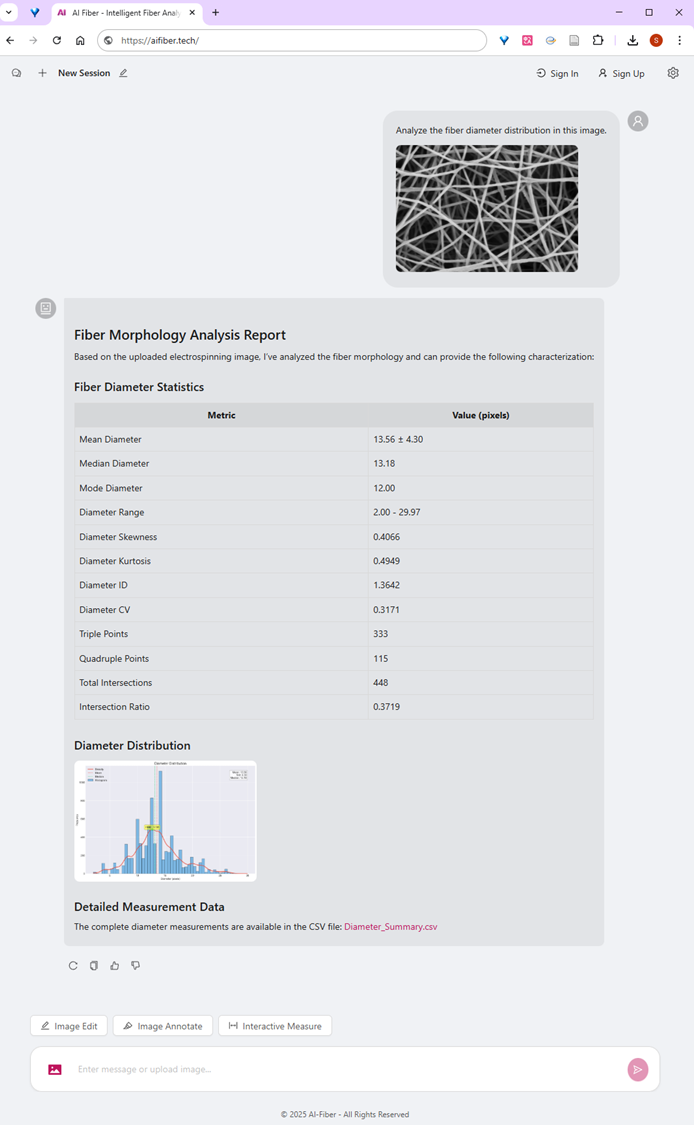Upload an image via the picture icon
Image resolution: width=694 pixels, height=1125 pixels.
[x=55, y=1069]
